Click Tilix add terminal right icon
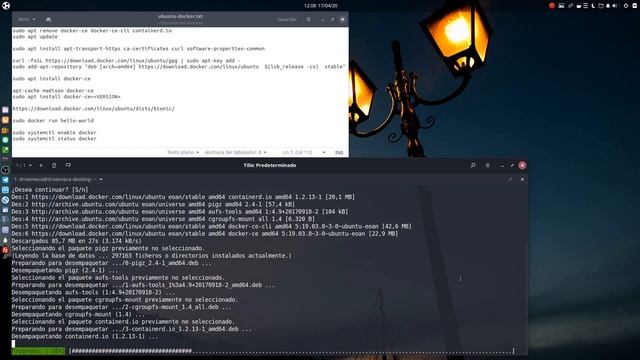640x360 pixels. [x=54, y=165]
